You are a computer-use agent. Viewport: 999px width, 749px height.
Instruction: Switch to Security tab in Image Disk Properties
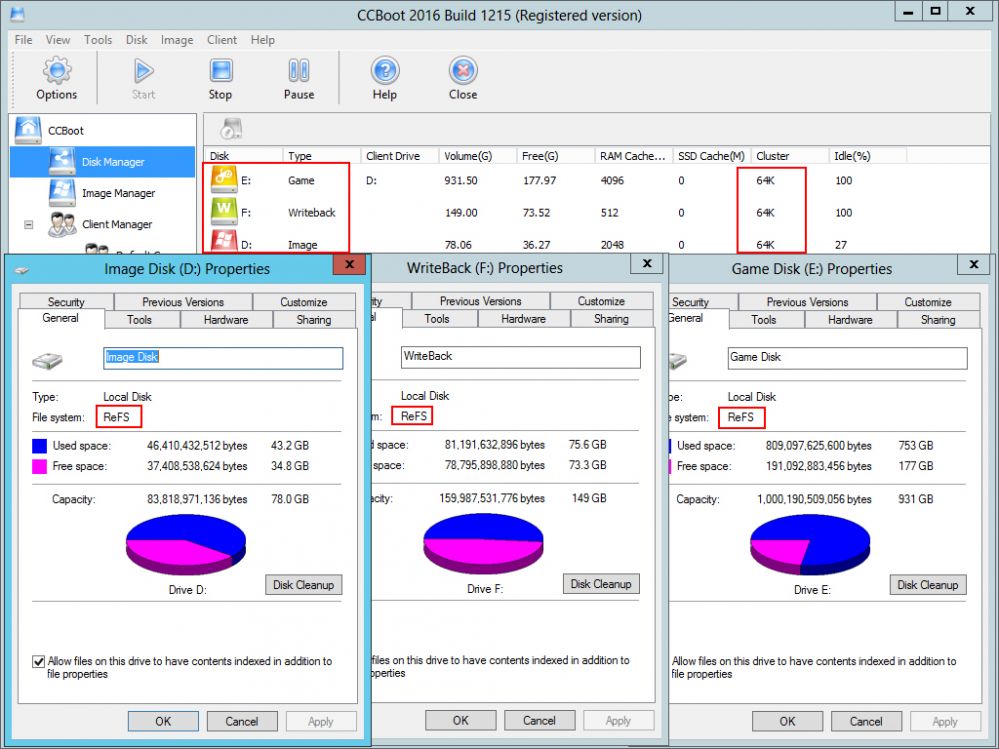(66, 301)
